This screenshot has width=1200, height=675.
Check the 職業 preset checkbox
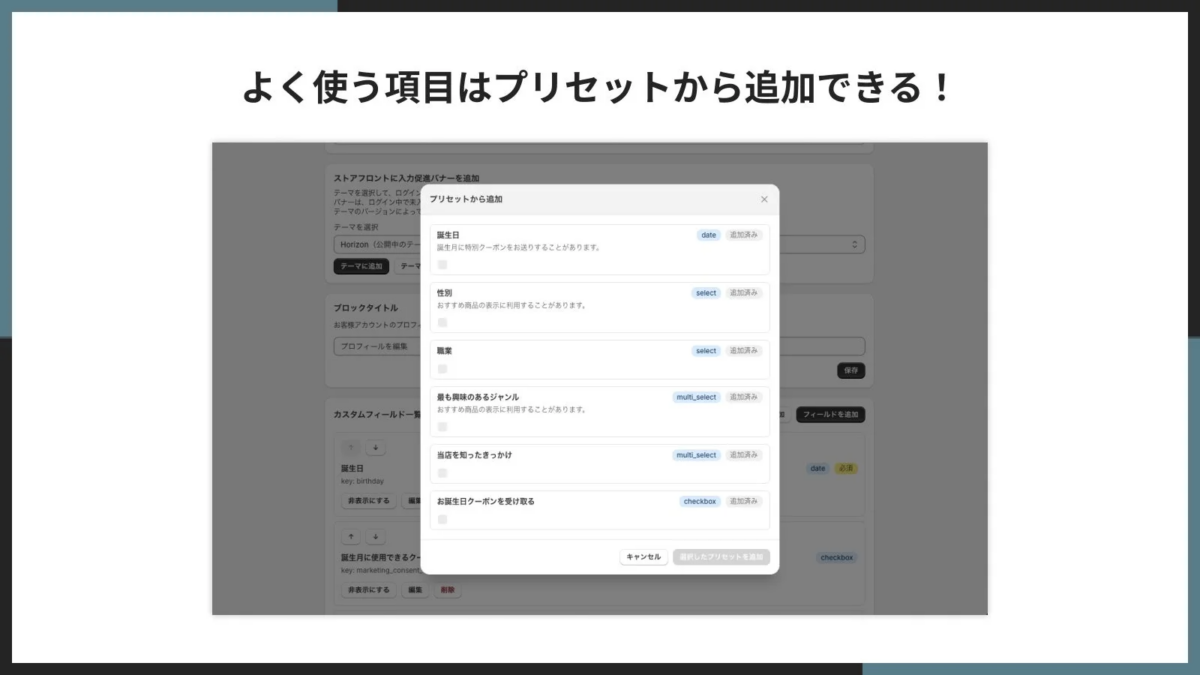click(442, 369)
